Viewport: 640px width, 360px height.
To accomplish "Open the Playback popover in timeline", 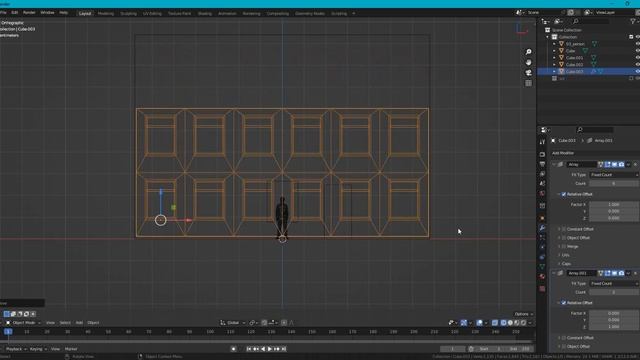I will (x=16, y=349).
